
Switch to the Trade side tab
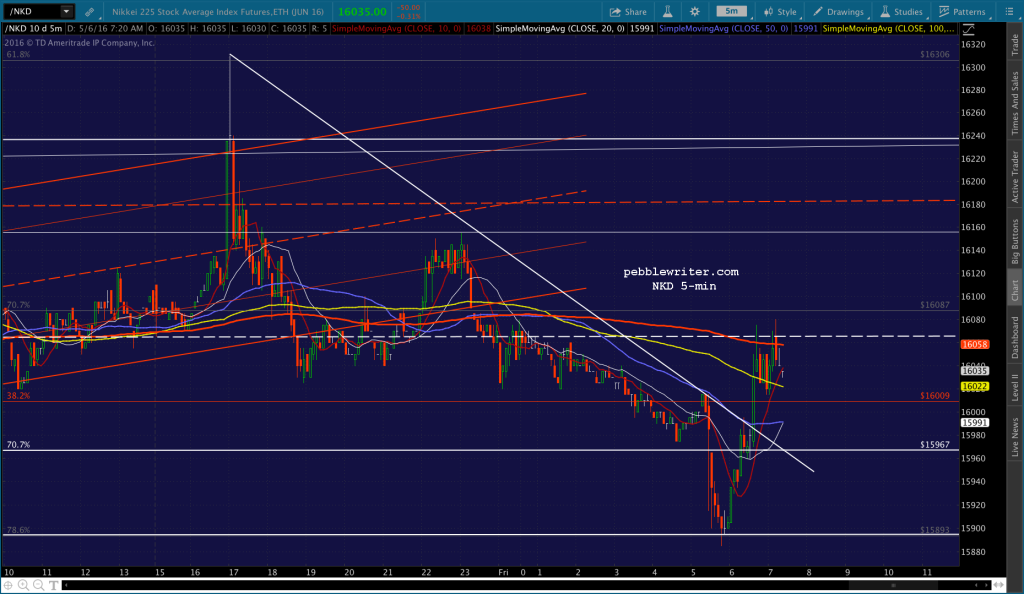click(1015, 44)
